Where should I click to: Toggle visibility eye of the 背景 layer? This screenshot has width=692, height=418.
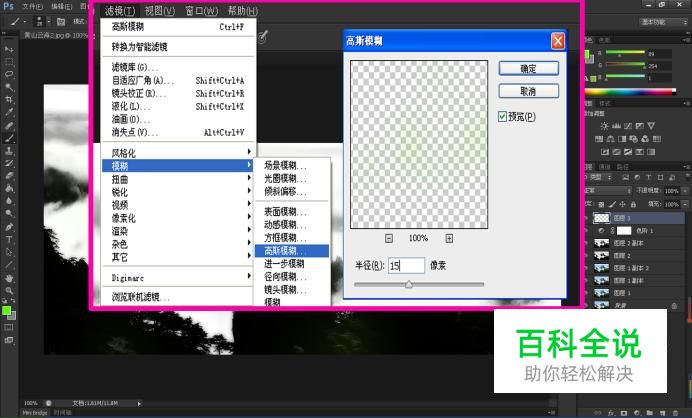[x=587, y=305]
